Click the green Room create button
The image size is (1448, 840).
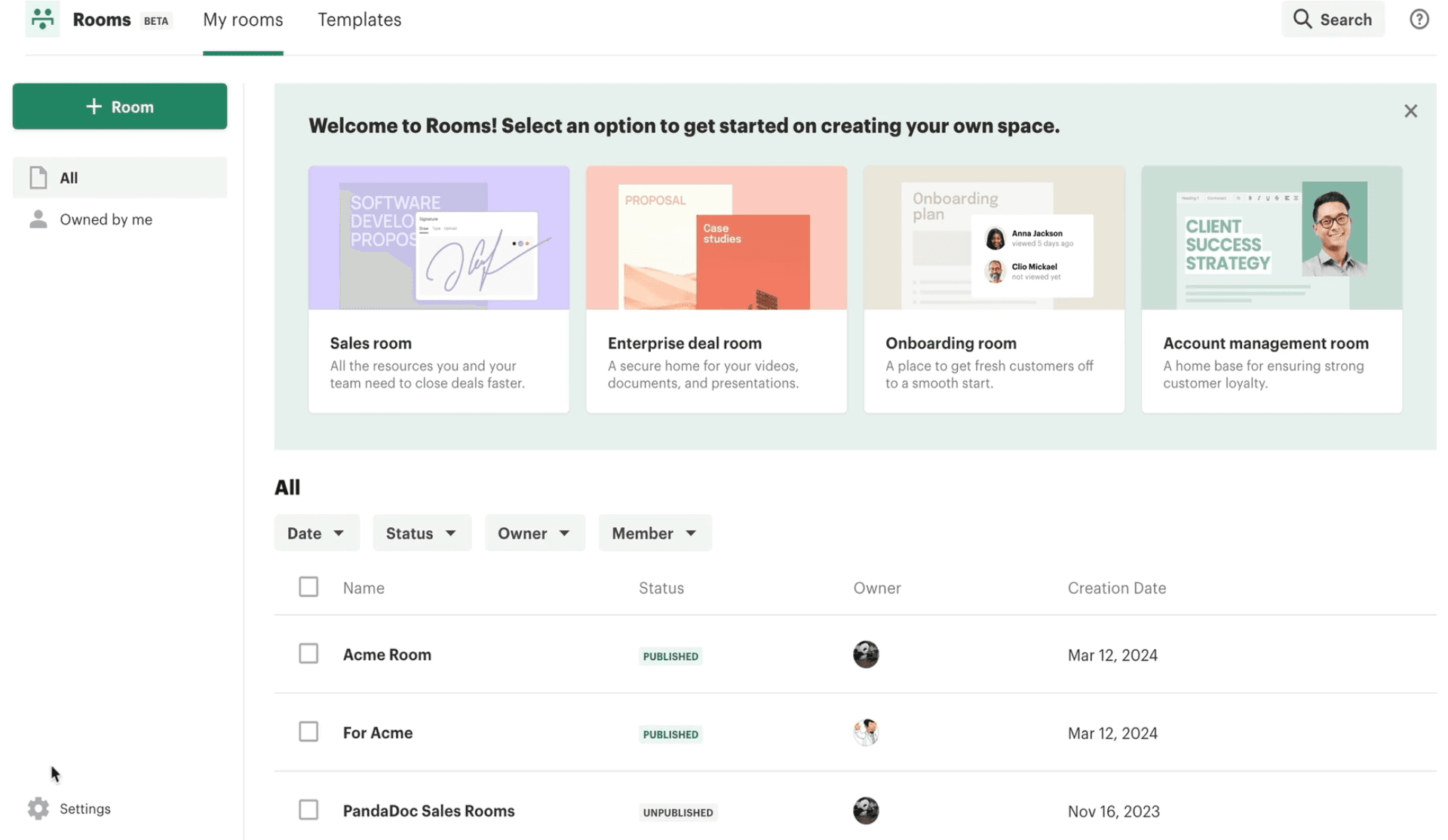pyautogui.click(x=120, y=106)
